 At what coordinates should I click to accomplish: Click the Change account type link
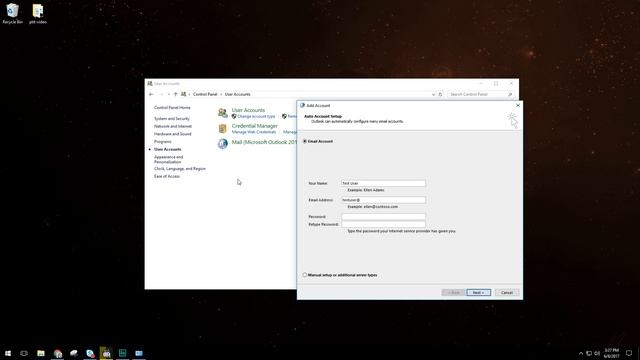click(256, 117)
